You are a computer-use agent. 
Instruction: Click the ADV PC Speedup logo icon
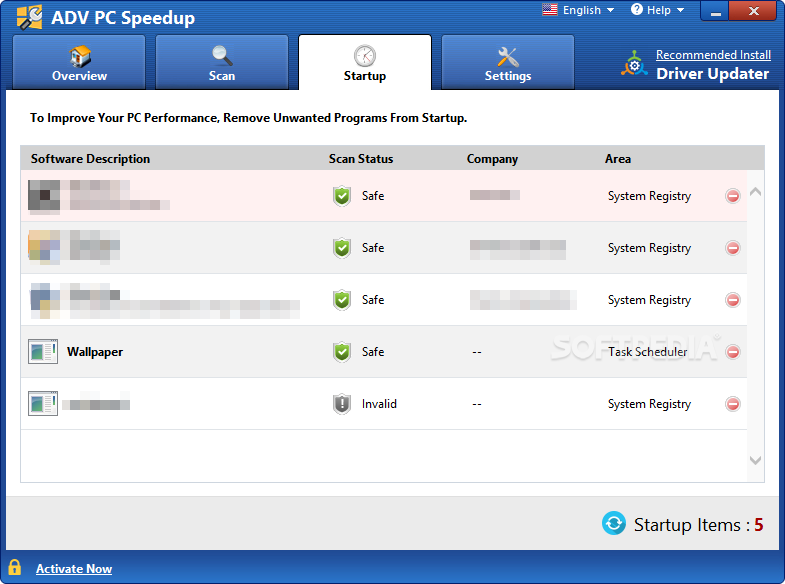29,18
